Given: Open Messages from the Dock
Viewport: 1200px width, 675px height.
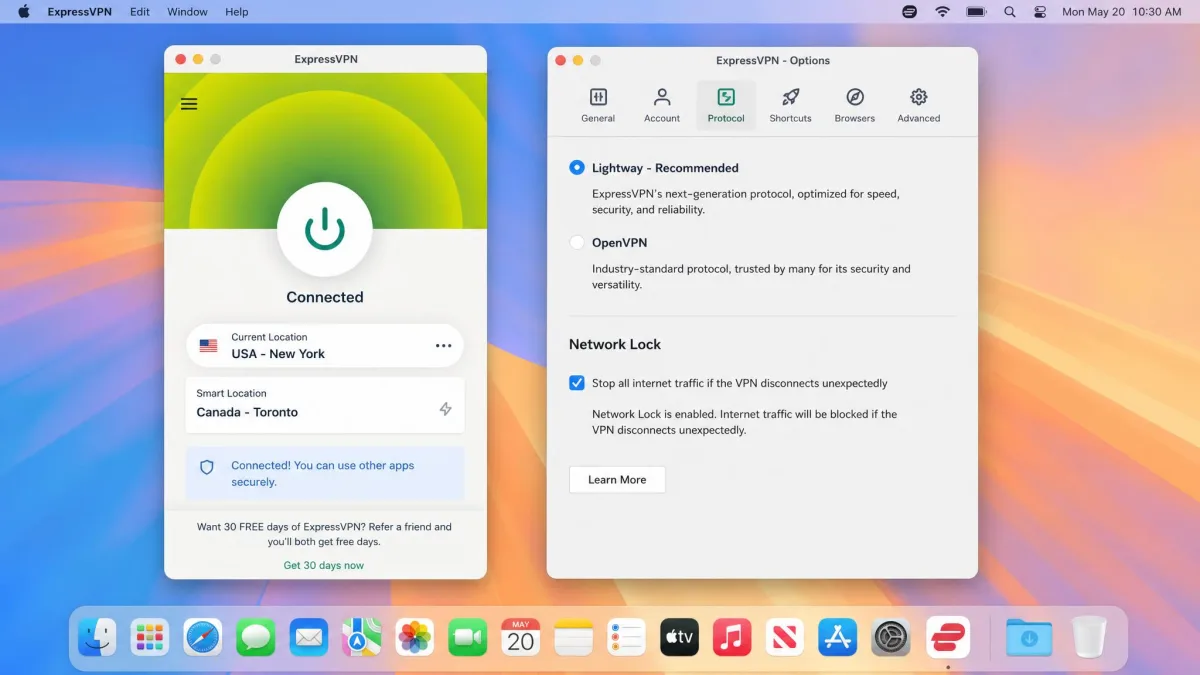Looking at the screenshot, I should [x=256, y=636].
